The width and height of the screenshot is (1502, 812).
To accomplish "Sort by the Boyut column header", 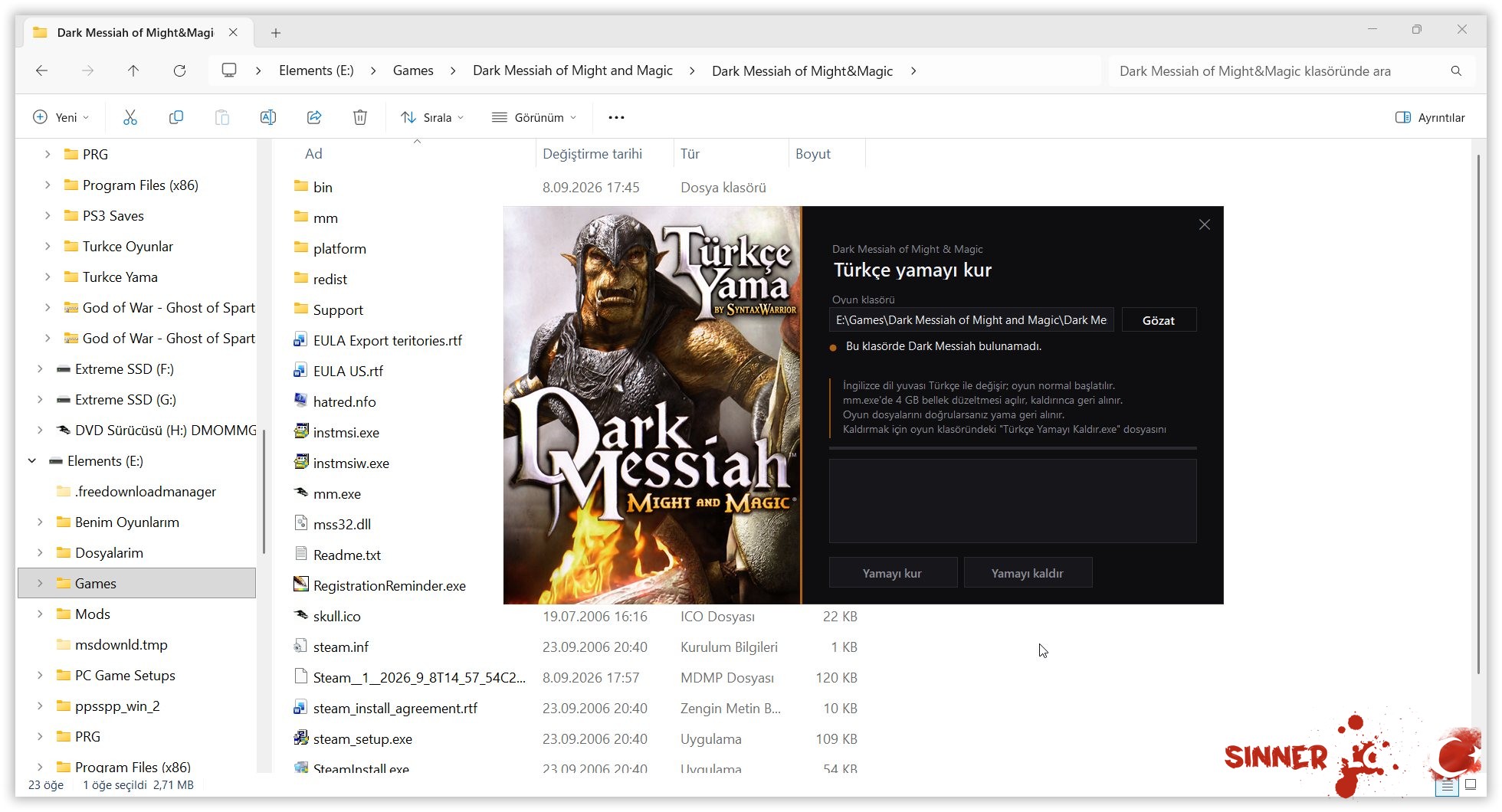I will coord(813,153).
